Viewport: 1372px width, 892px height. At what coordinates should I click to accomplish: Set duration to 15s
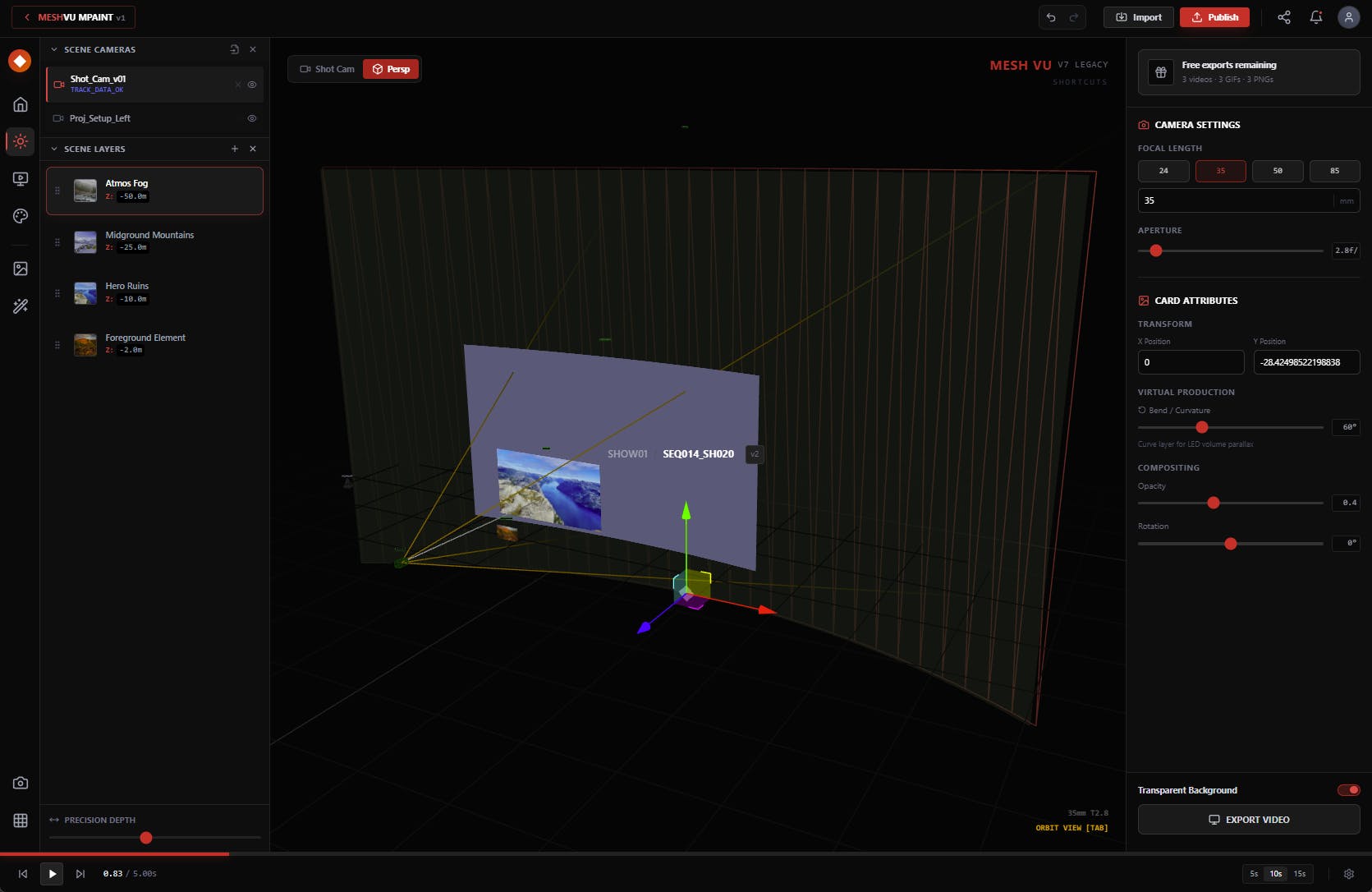click(1300, 874)
